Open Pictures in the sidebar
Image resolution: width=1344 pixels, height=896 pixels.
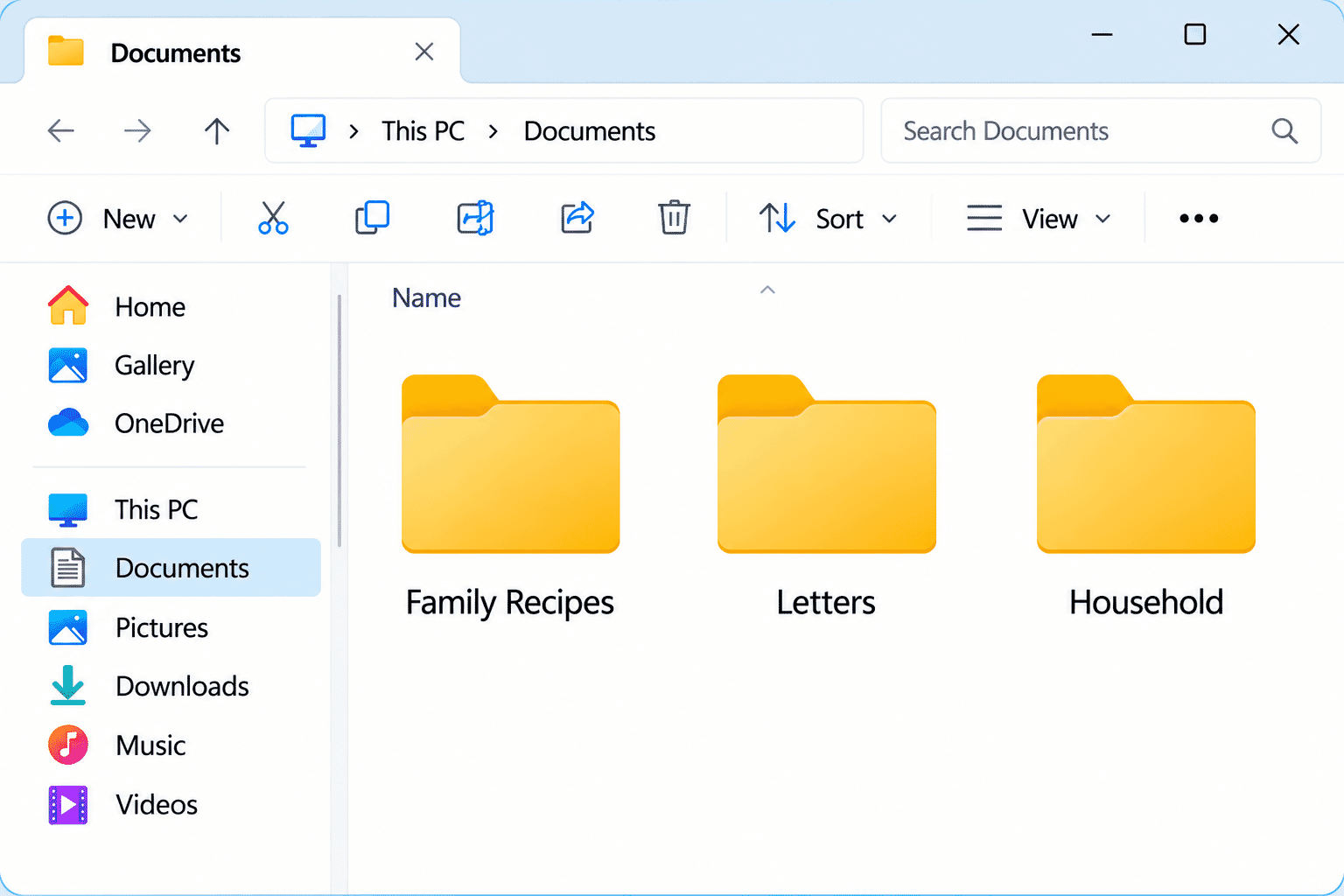(x=171, y=627)
